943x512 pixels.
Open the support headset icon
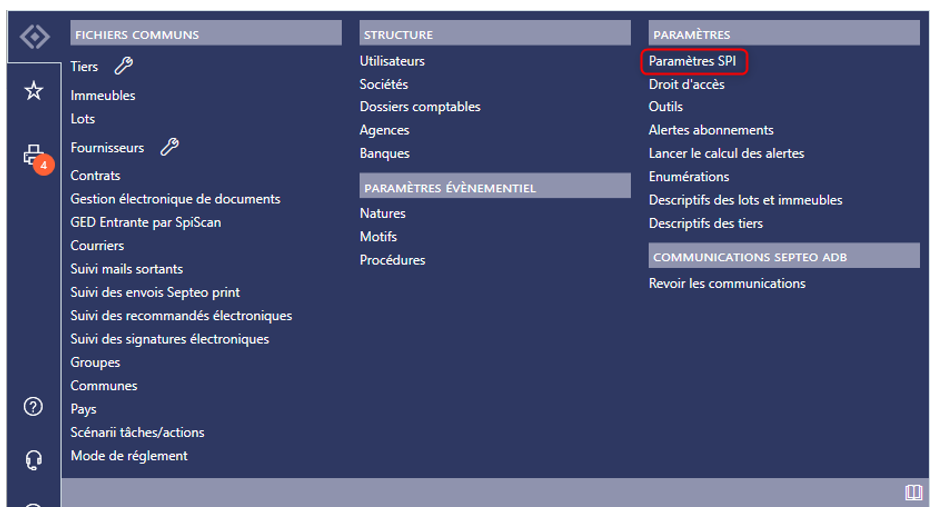tap(34, 460)
